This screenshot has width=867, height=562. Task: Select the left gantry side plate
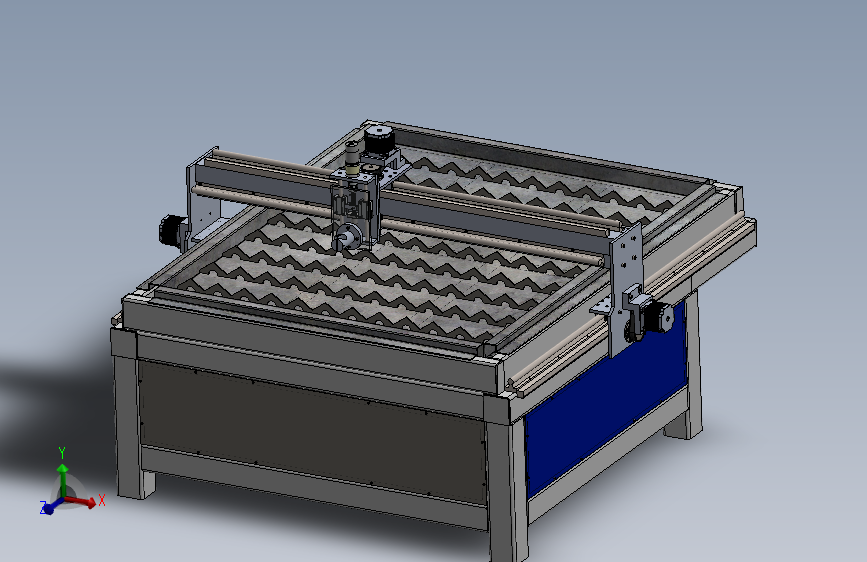point(202,196)
